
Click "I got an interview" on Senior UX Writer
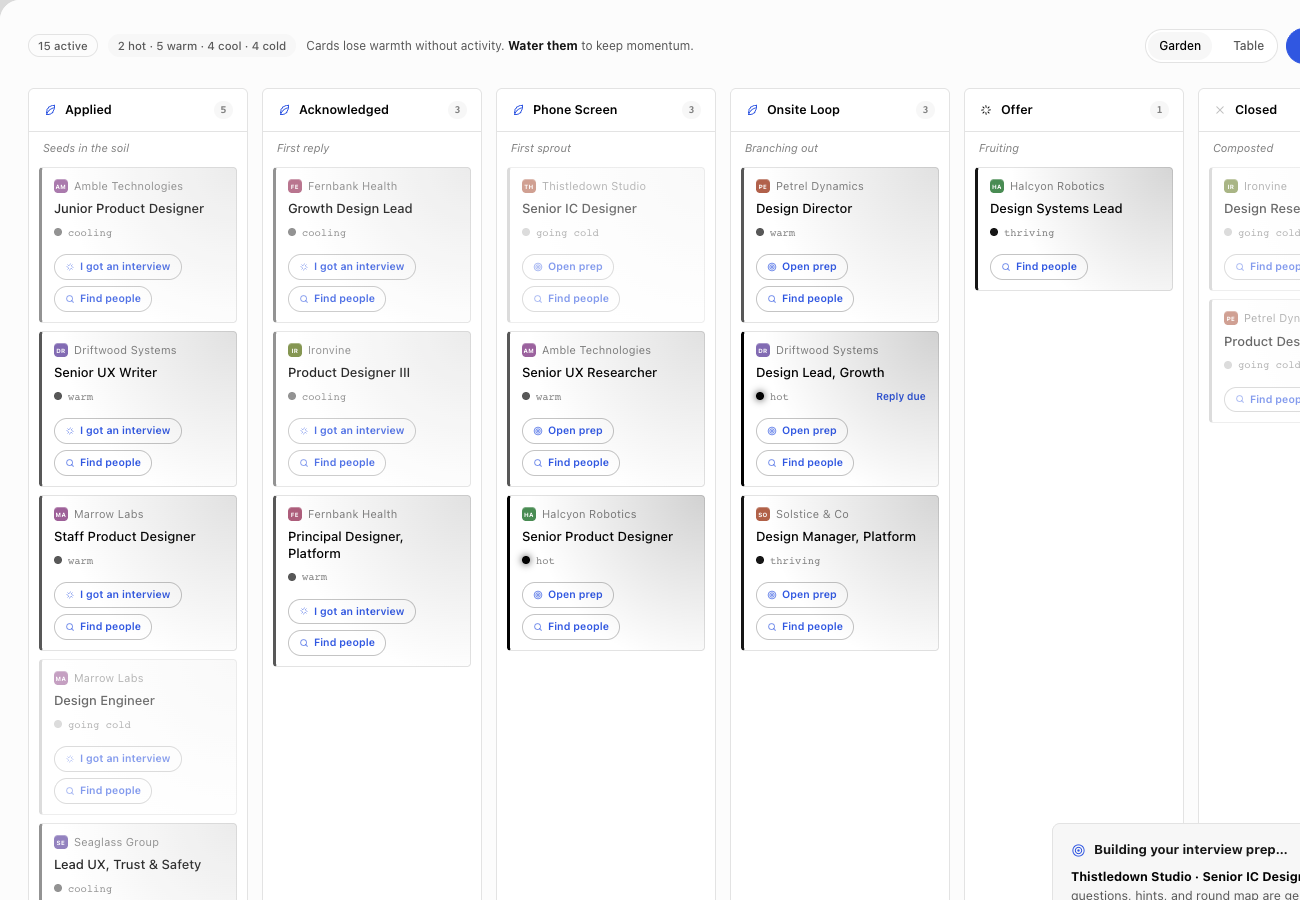pyautogui.click(x=118, y=431)
